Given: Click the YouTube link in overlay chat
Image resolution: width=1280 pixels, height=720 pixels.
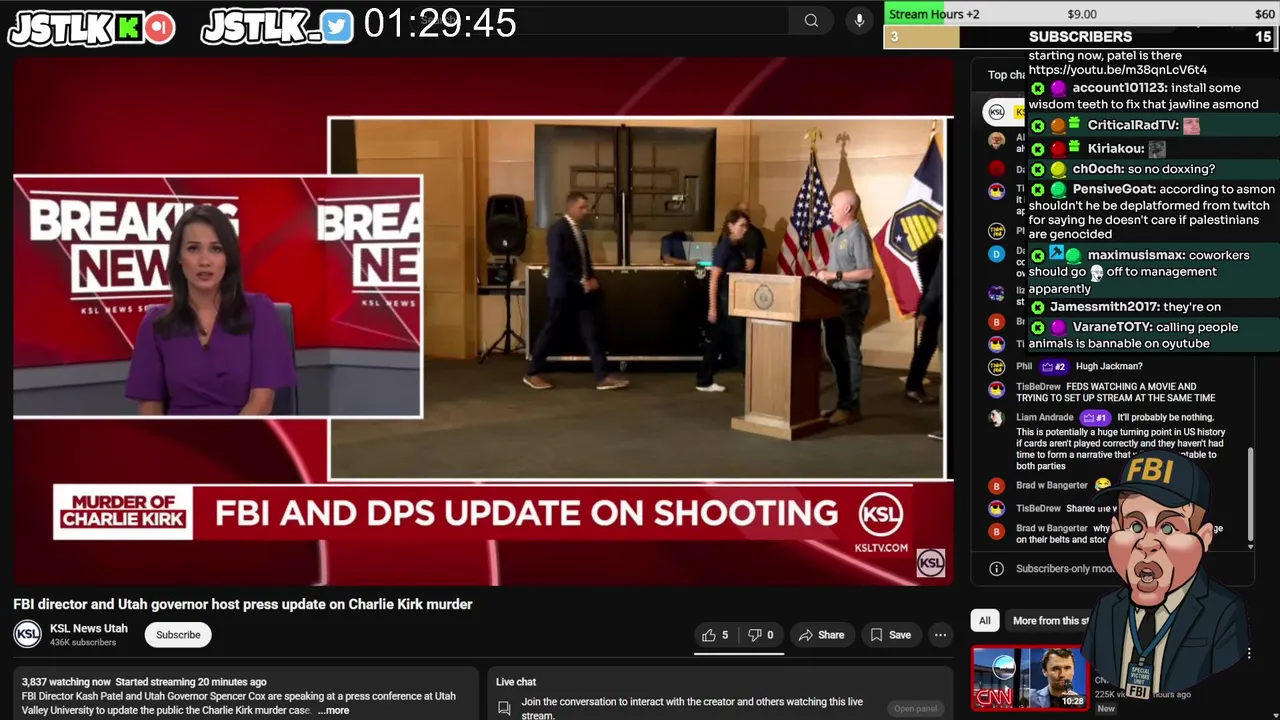Looking at the screenshot, I should click(1117, 70).
